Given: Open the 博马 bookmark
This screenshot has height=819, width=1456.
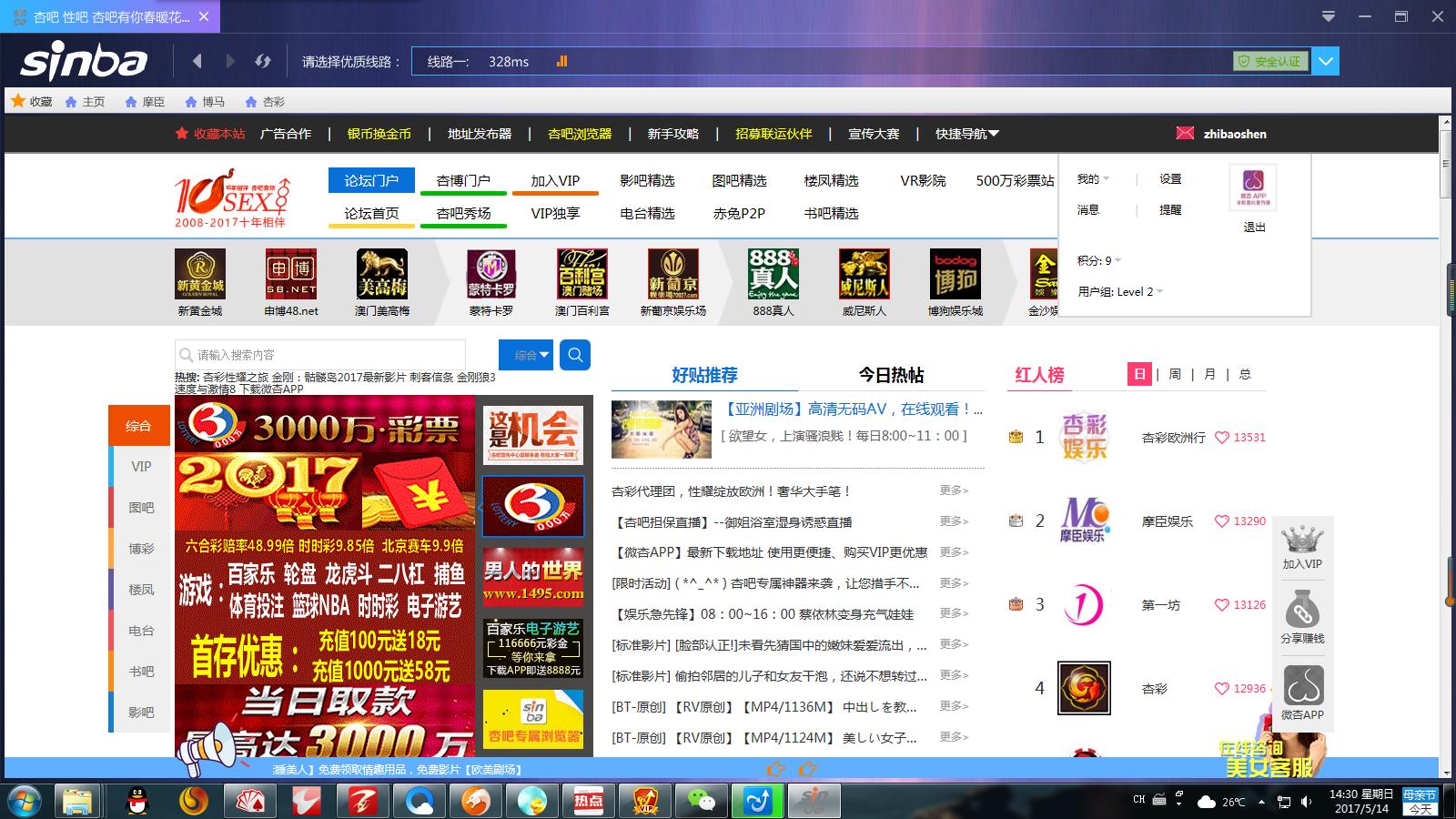Looking at the screenshot, I should pos(205,102).
